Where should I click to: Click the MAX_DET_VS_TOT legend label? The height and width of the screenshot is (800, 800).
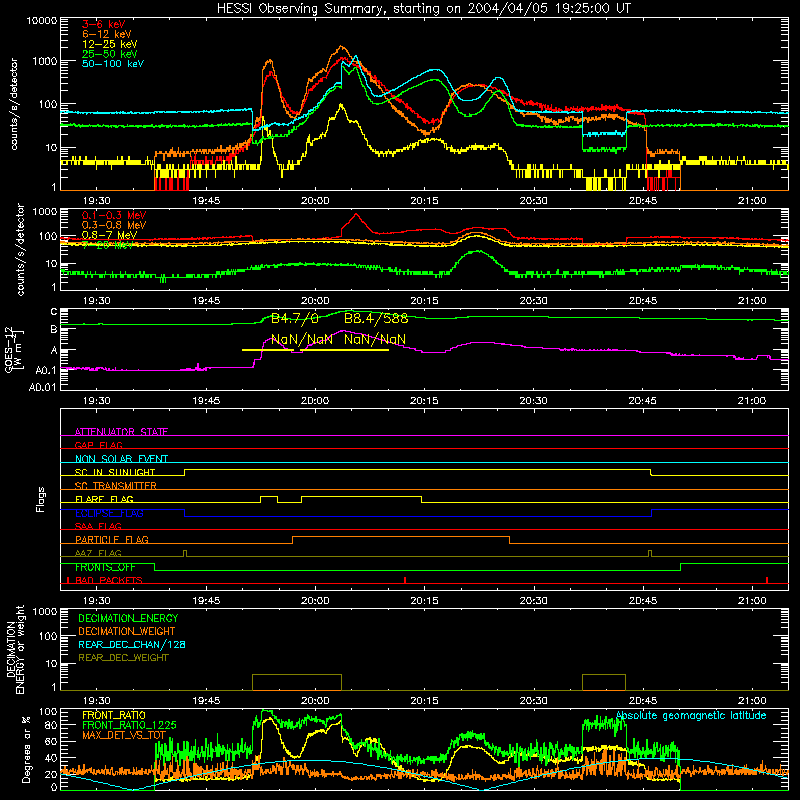coord(124,735)
